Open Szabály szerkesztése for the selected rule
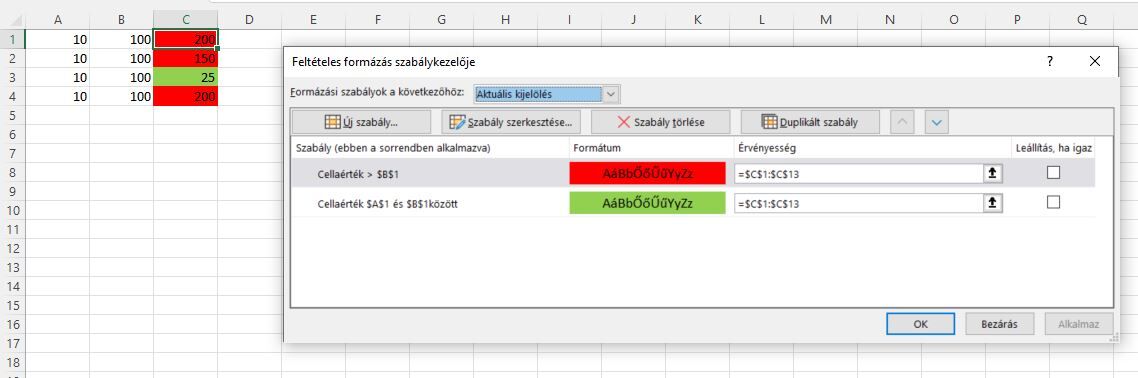The image size is (1138, 378). pyautogui.click(x=511, y=122)
